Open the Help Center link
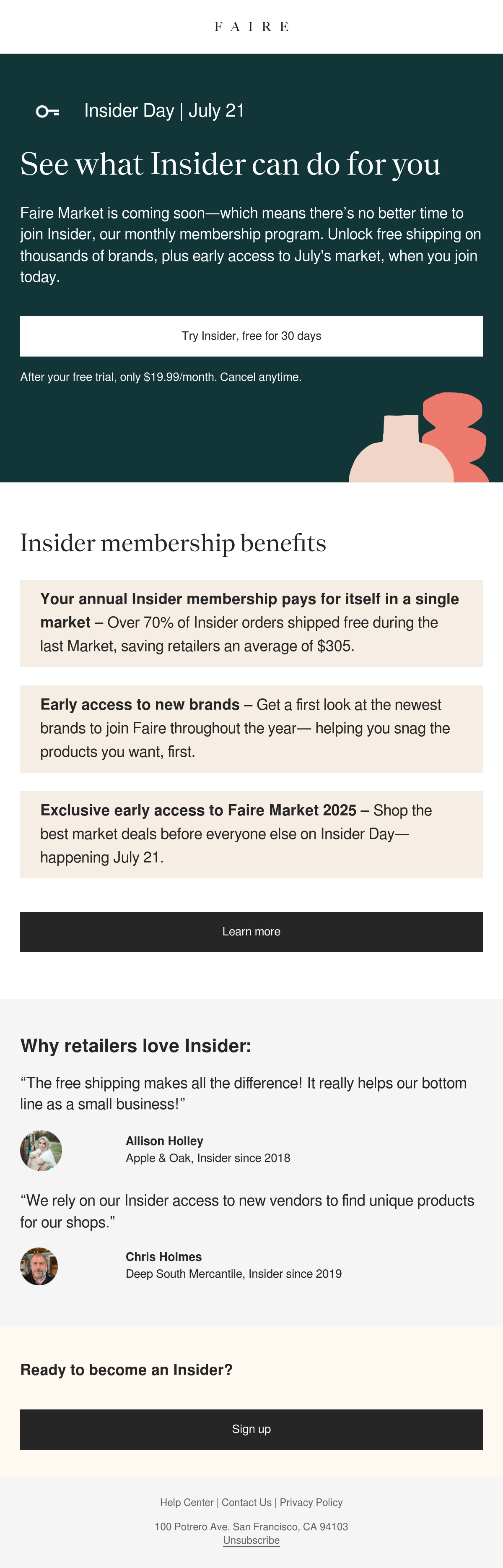Viewport: 503px width, 1568px height. point(187,1502)
